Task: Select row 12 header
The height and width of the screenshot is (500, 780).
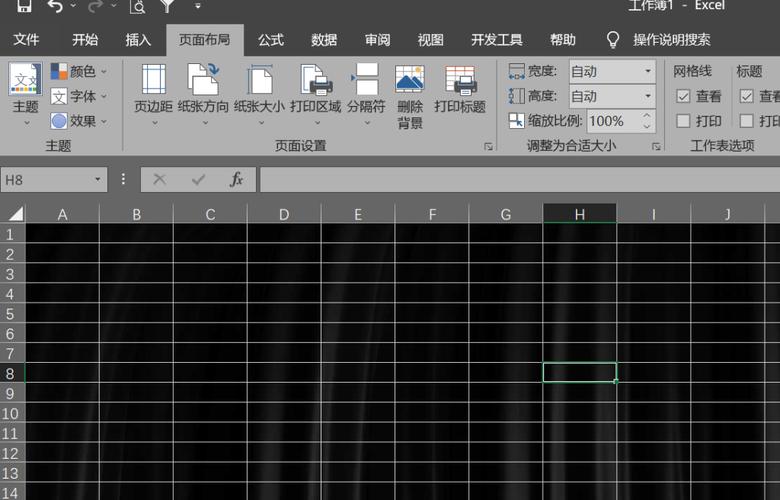Action: point(12,453)
